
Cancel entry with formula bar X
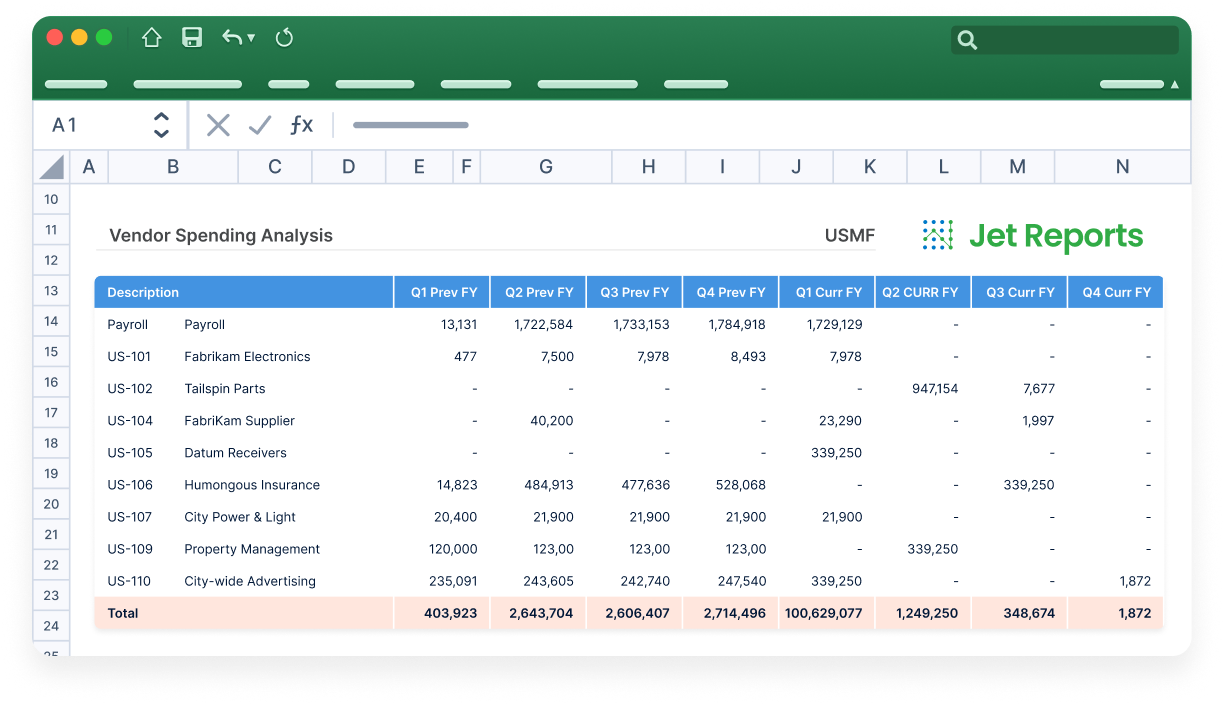point(218,125)
